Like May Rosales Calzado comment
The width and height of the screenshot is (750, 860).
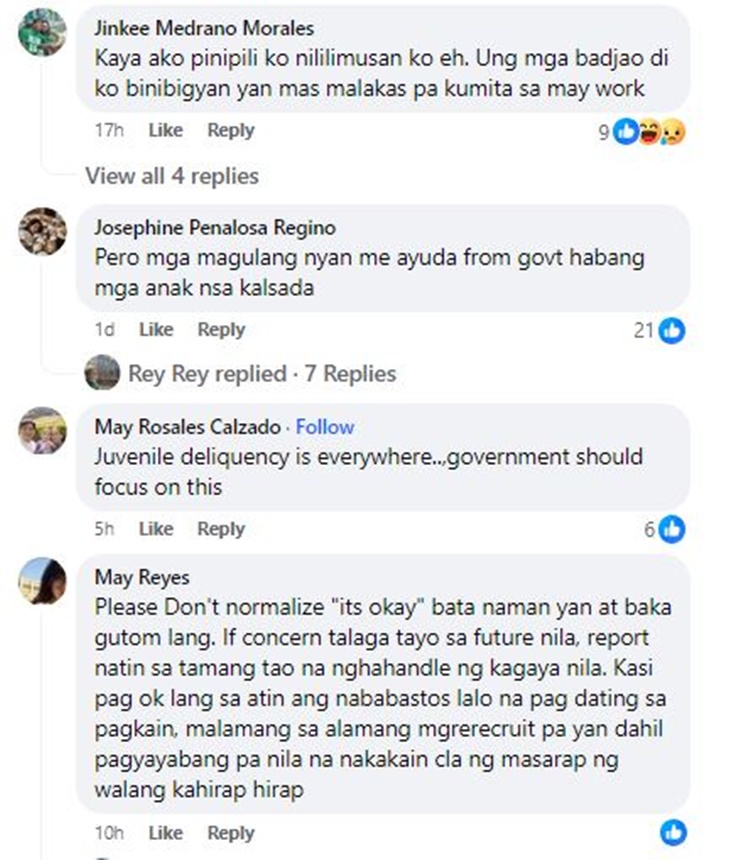[x=156, y=529]
